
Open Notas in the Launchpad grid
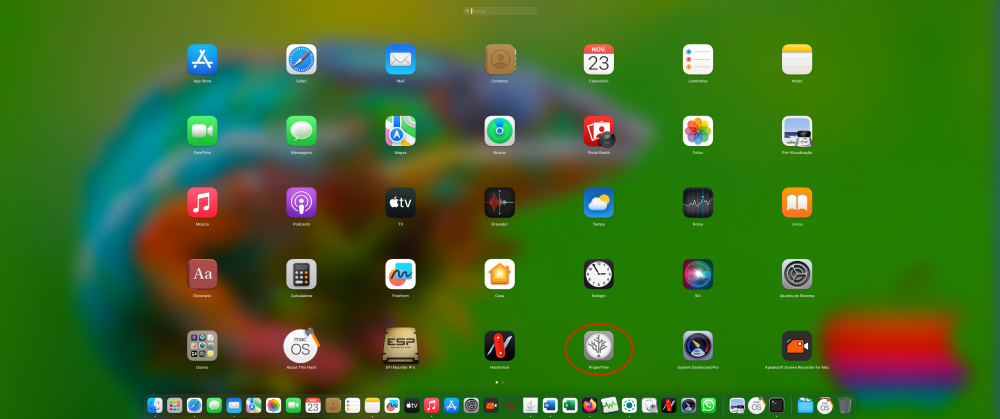click(797, 59)
